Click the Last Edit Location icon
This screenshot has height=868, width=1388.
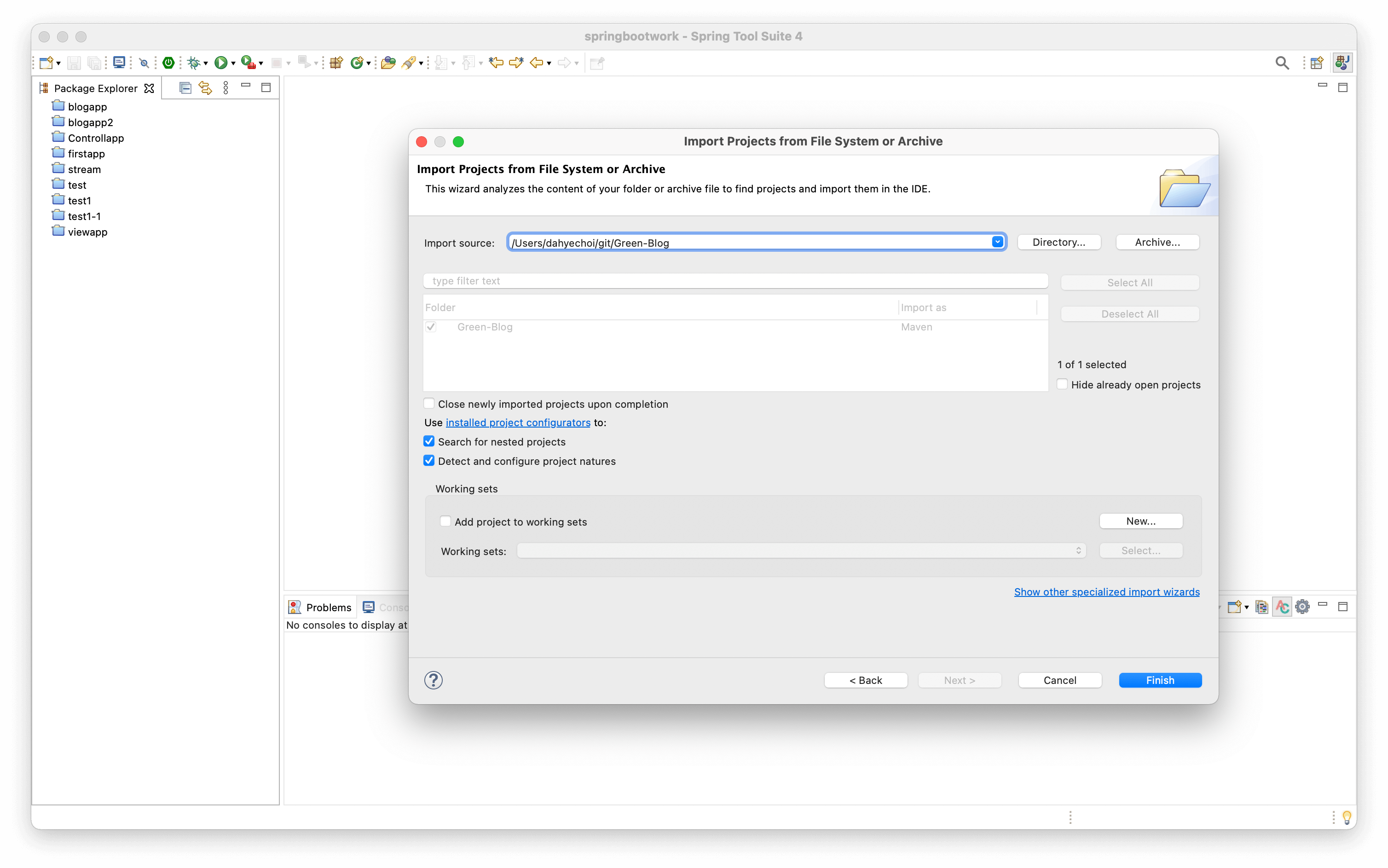click(x=496, y=63)
